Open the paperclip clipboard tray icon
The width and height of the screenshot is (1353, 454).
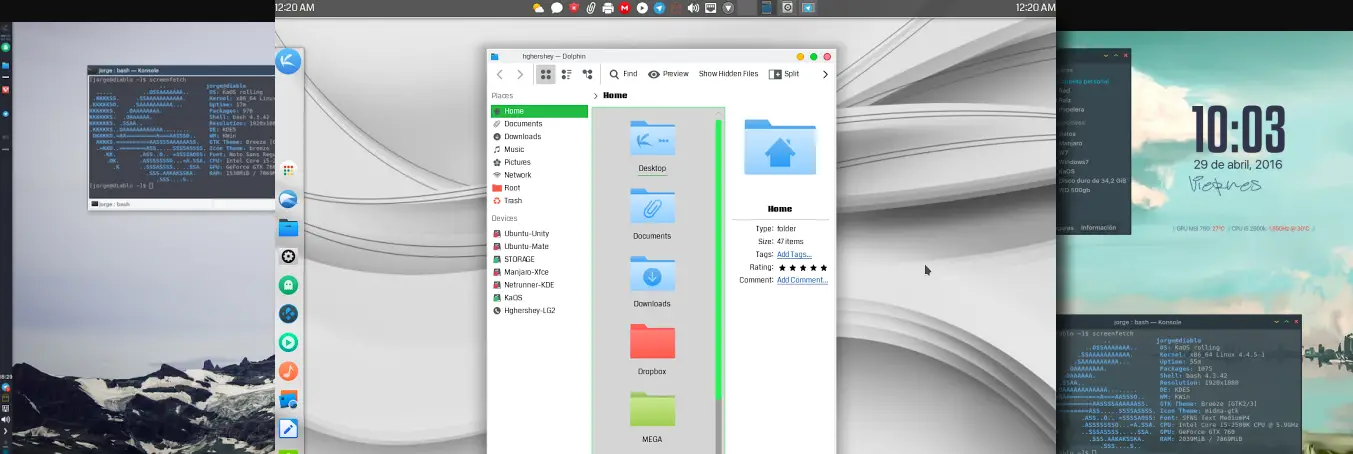[x=591, y=7]
